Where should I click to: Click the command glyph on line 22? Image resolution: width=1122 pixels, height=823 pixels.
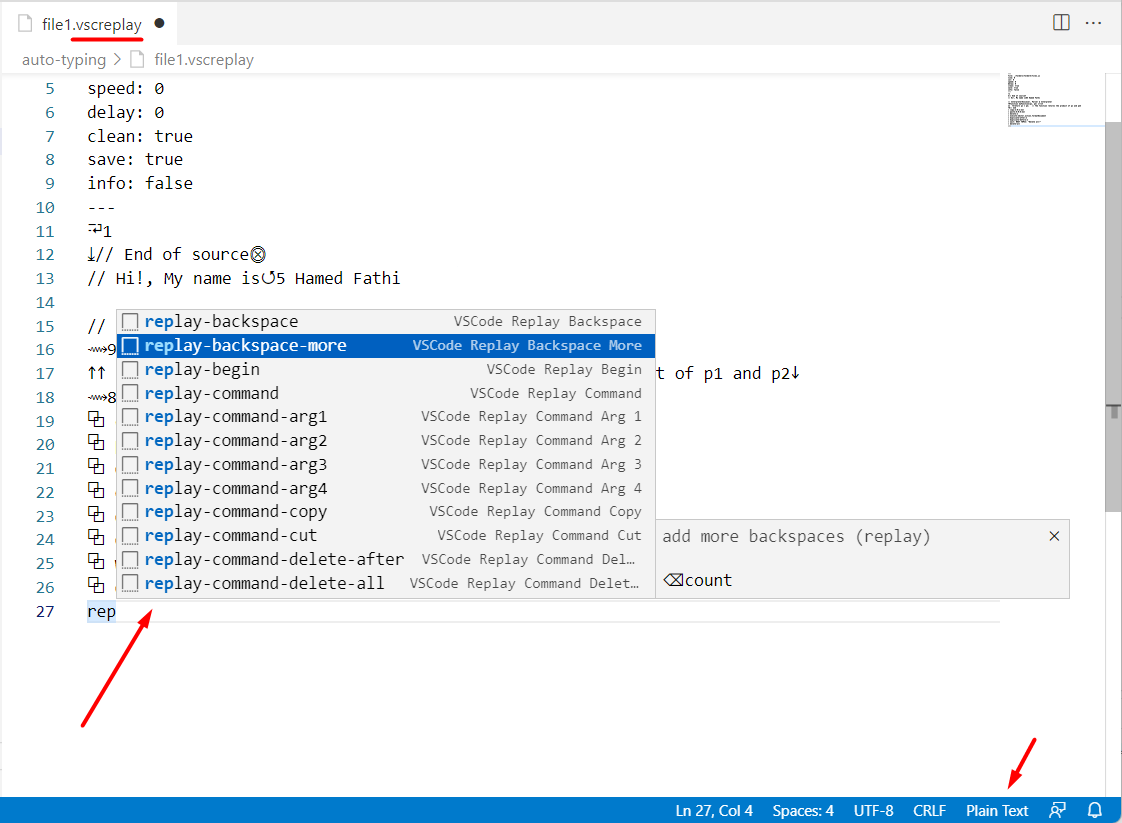[x=96, y=490]
